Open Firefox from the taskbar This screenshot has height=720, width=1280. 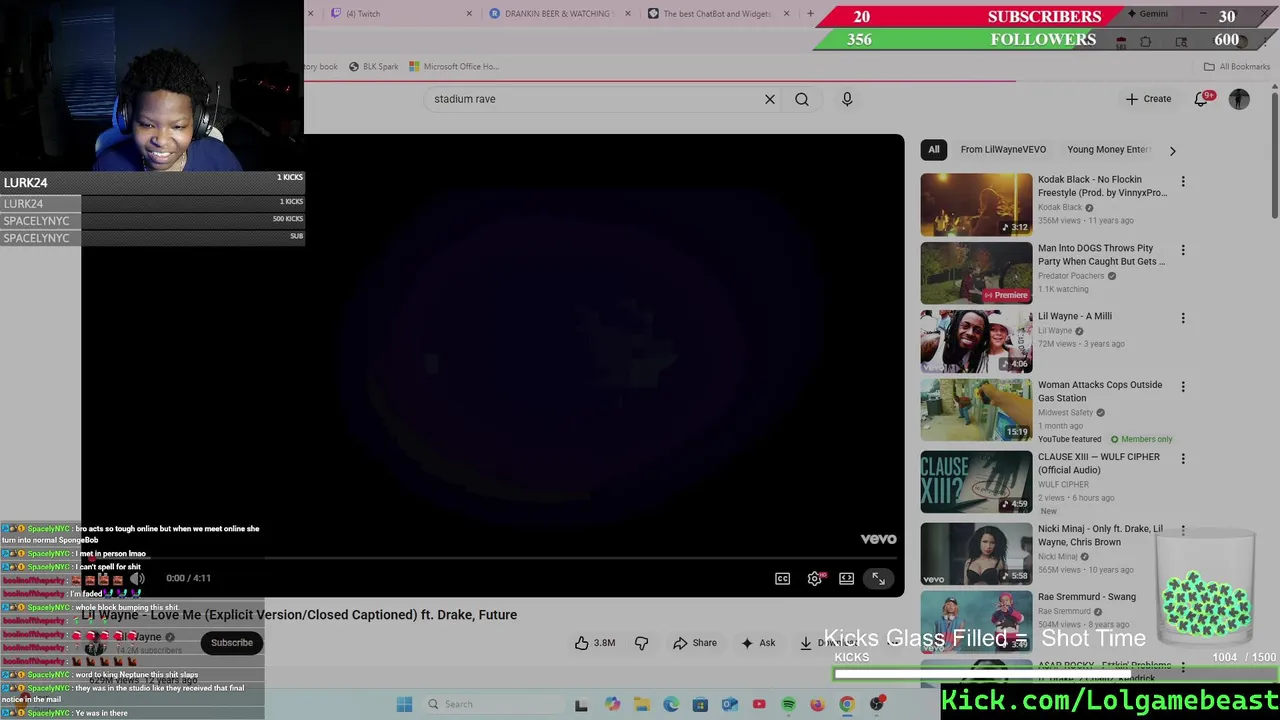[817, 704]
